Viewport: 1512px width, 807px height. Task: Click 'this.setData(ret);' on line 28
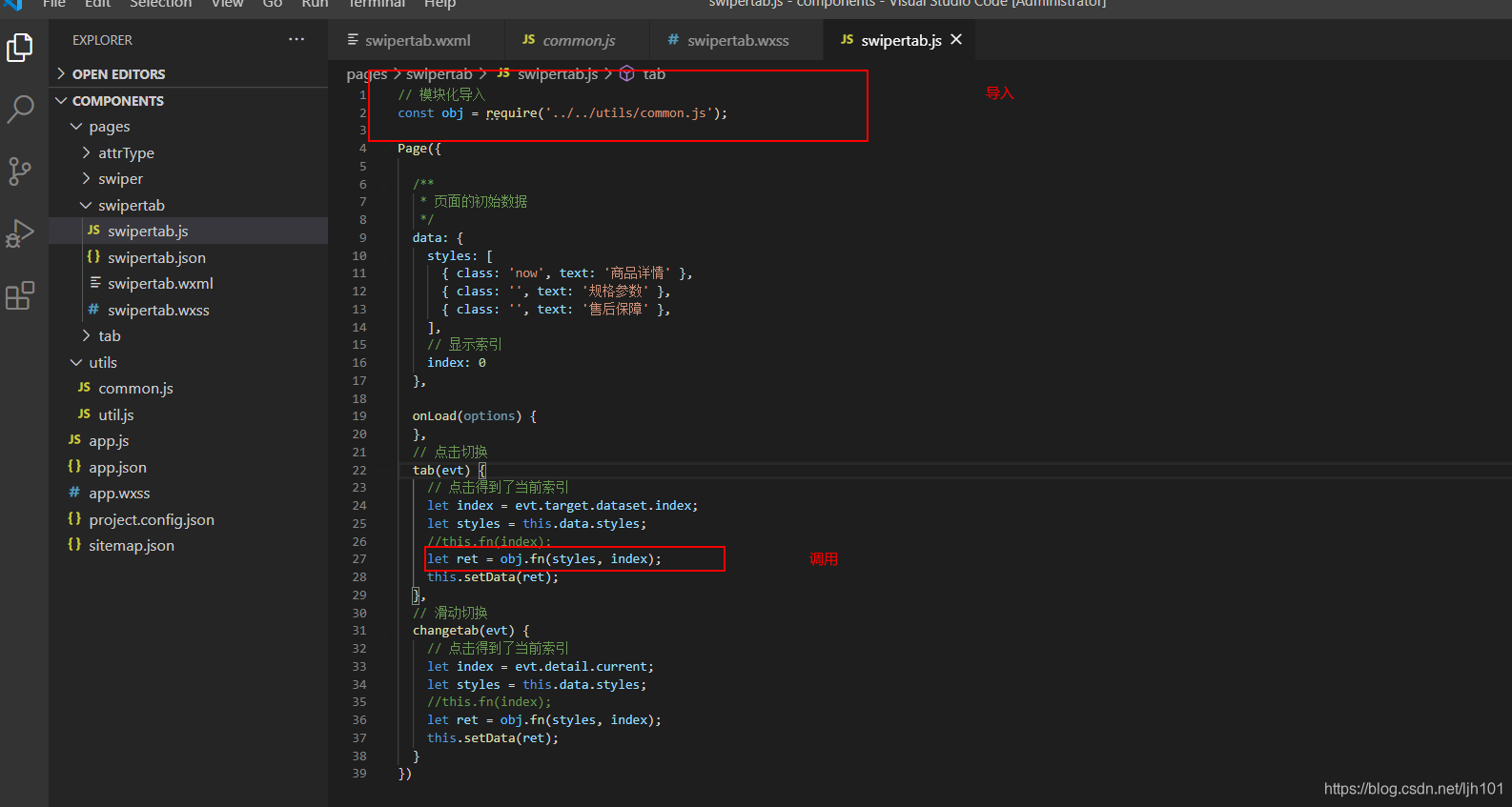click(x=493, y=577)
